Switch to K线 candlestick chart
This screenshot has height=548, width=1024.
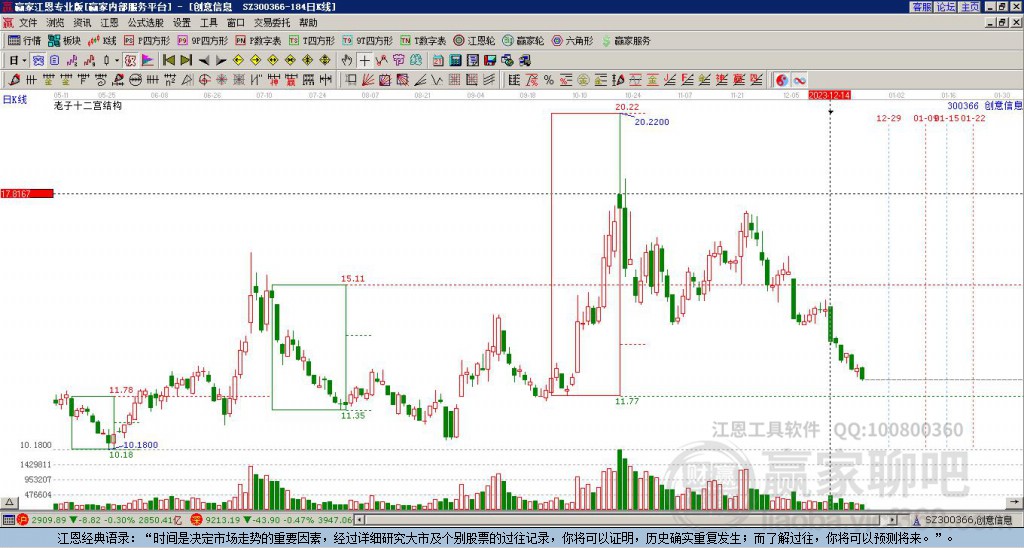(102, 40)
